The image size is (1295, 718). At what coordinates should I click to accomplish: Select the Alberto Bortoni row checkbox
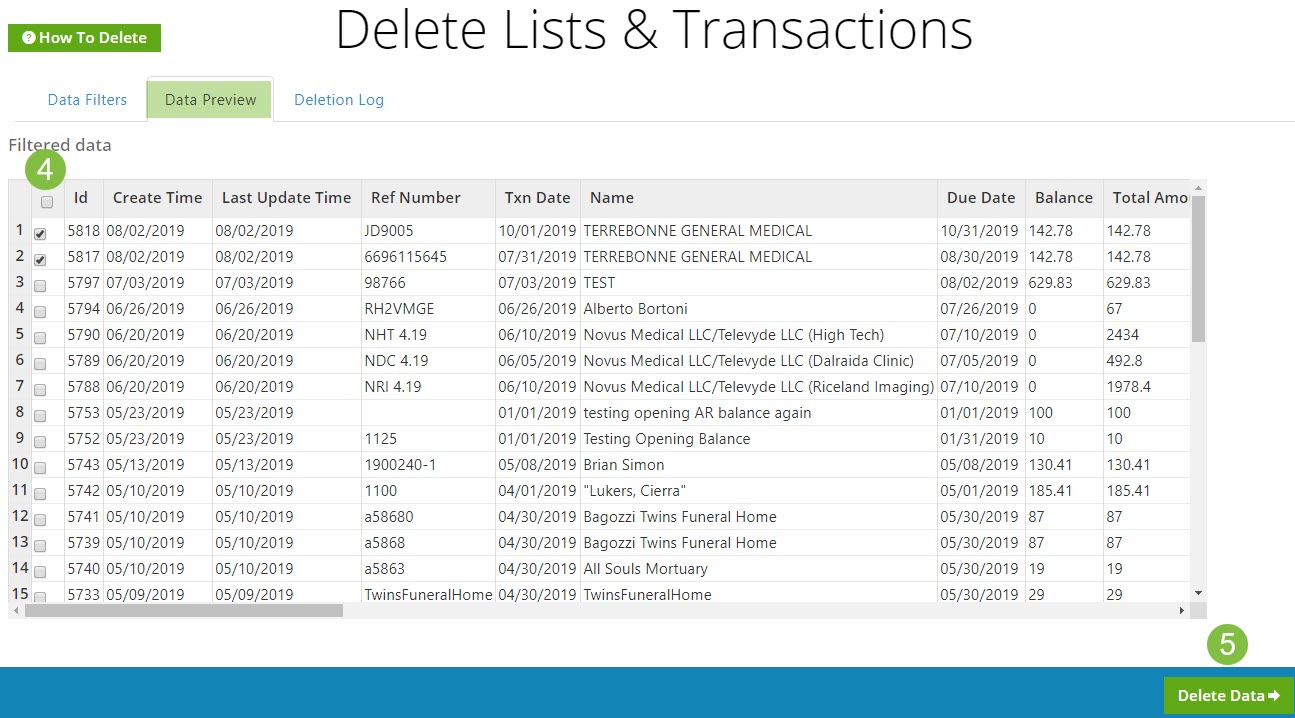(x=41, y=311)
